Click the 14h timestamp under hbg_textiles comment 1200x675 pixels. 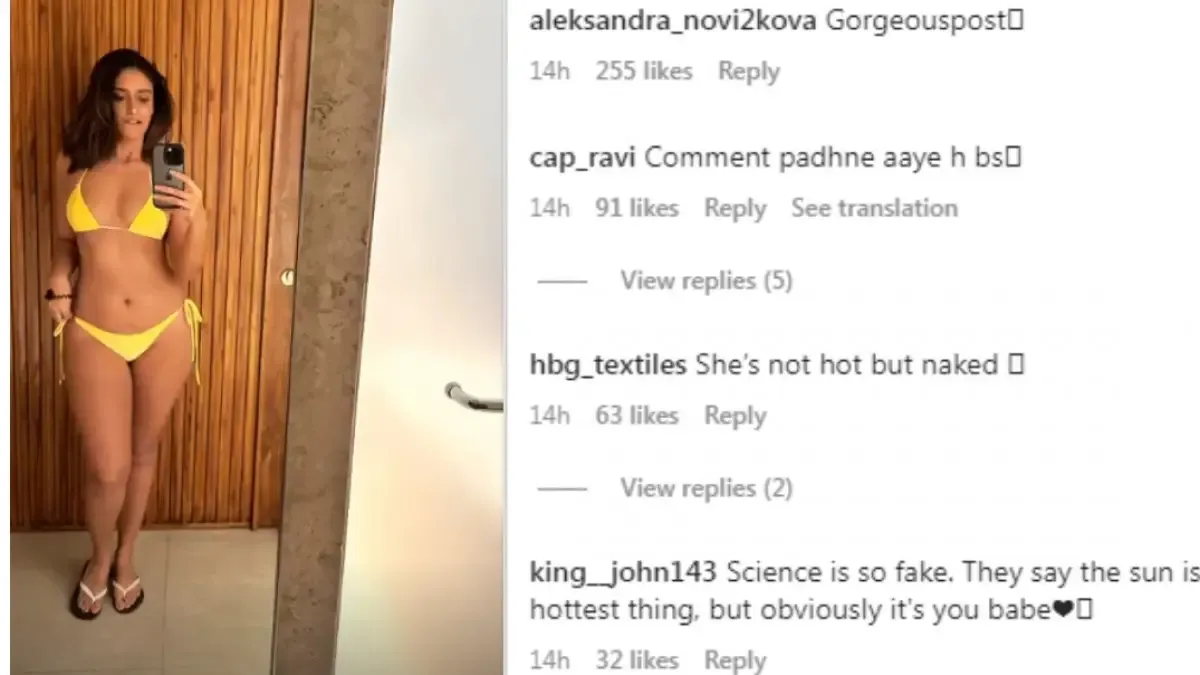coord(550,416)
